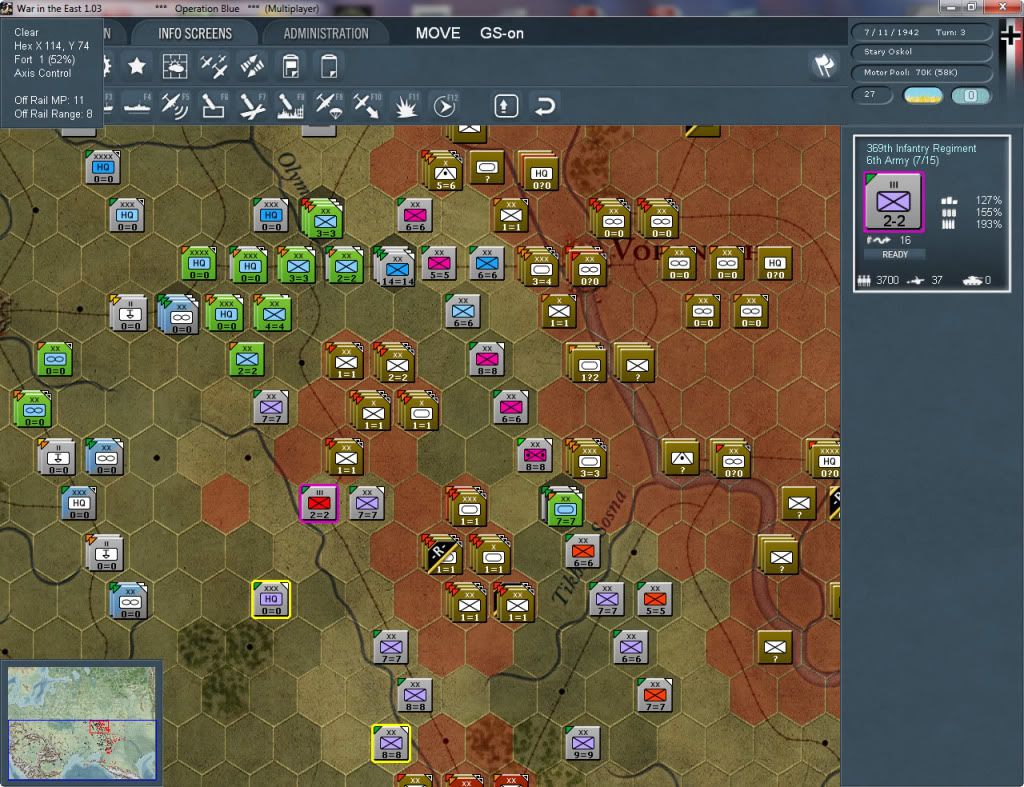Click the 127% value

click(x=988, y=200)
